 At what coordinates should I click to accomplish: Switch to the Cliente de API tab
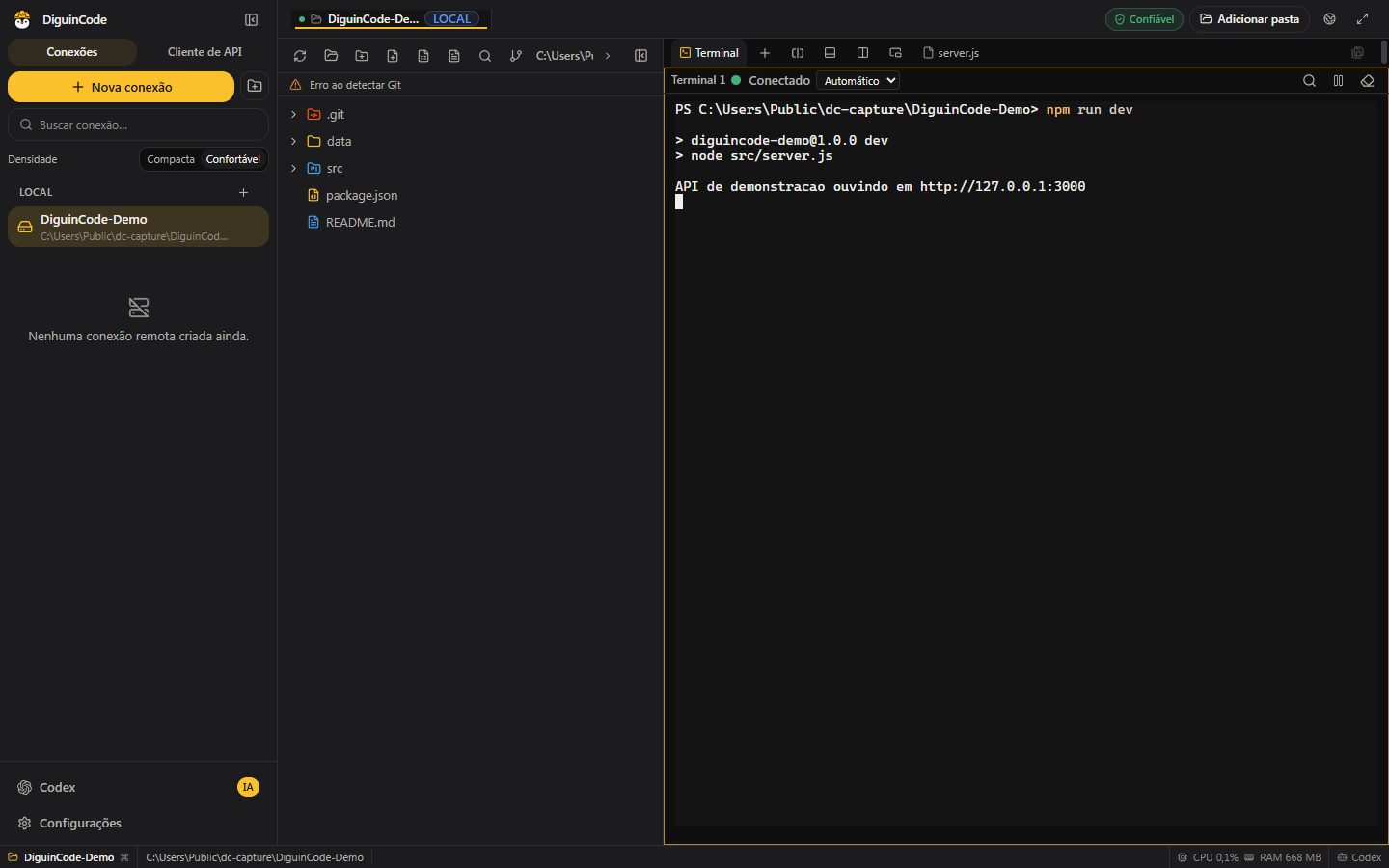[x=204, y=52]
